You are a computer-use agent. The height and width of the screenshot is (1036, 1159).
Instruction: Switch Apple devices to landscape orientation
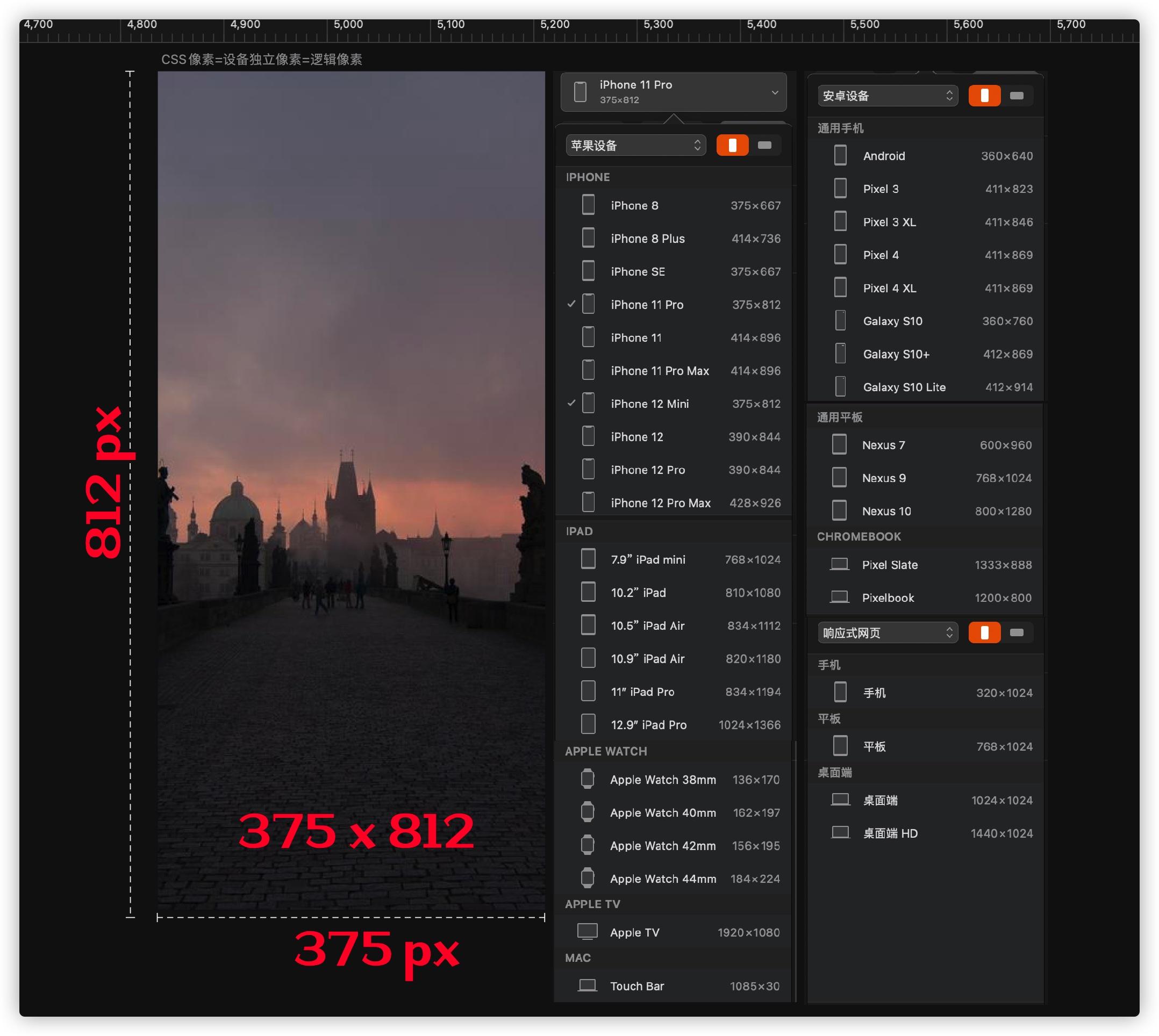(x=764, y=145)
